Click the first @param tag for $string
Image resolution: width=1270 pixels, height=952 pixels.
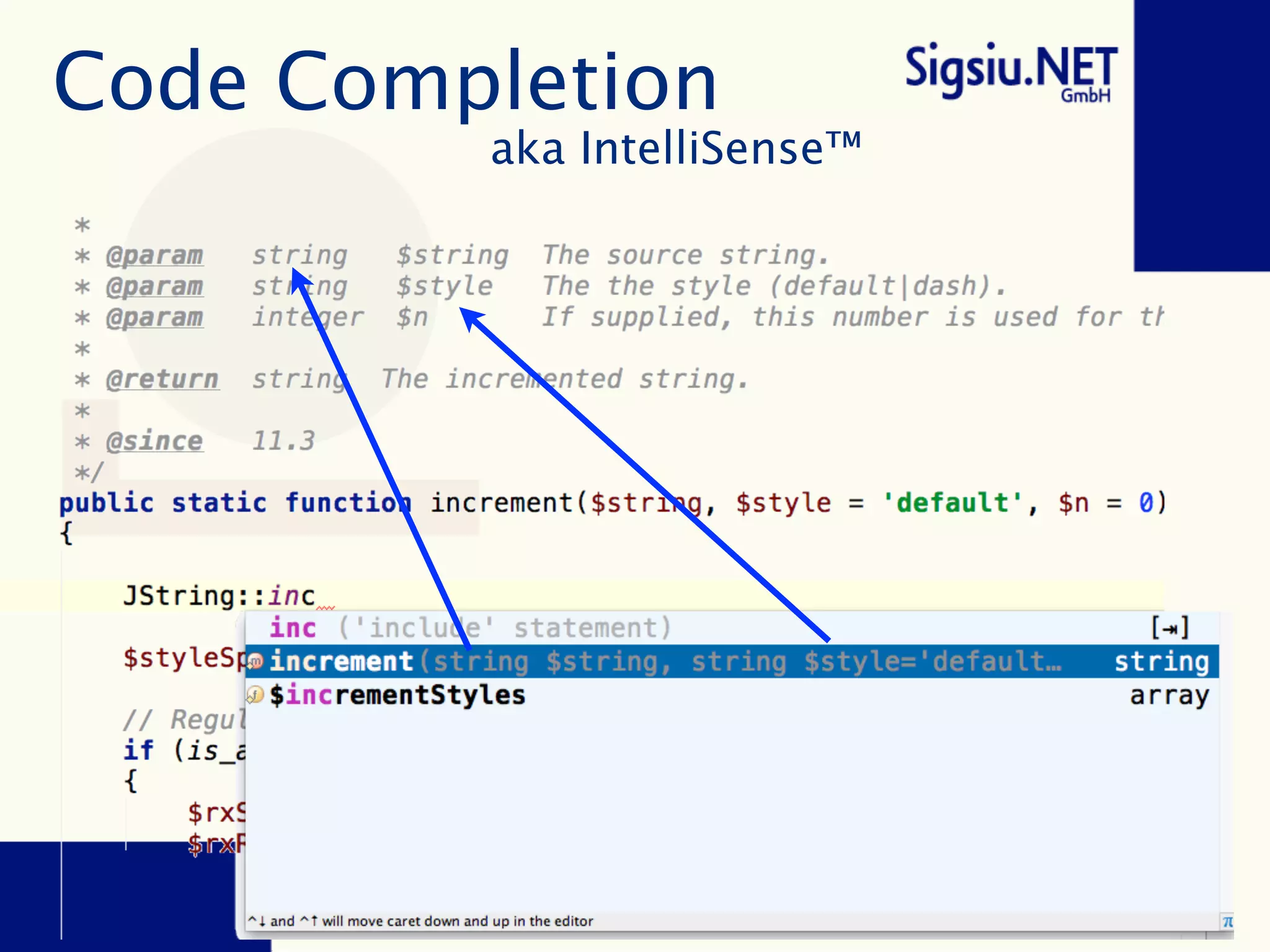click(x=154, y=255)
